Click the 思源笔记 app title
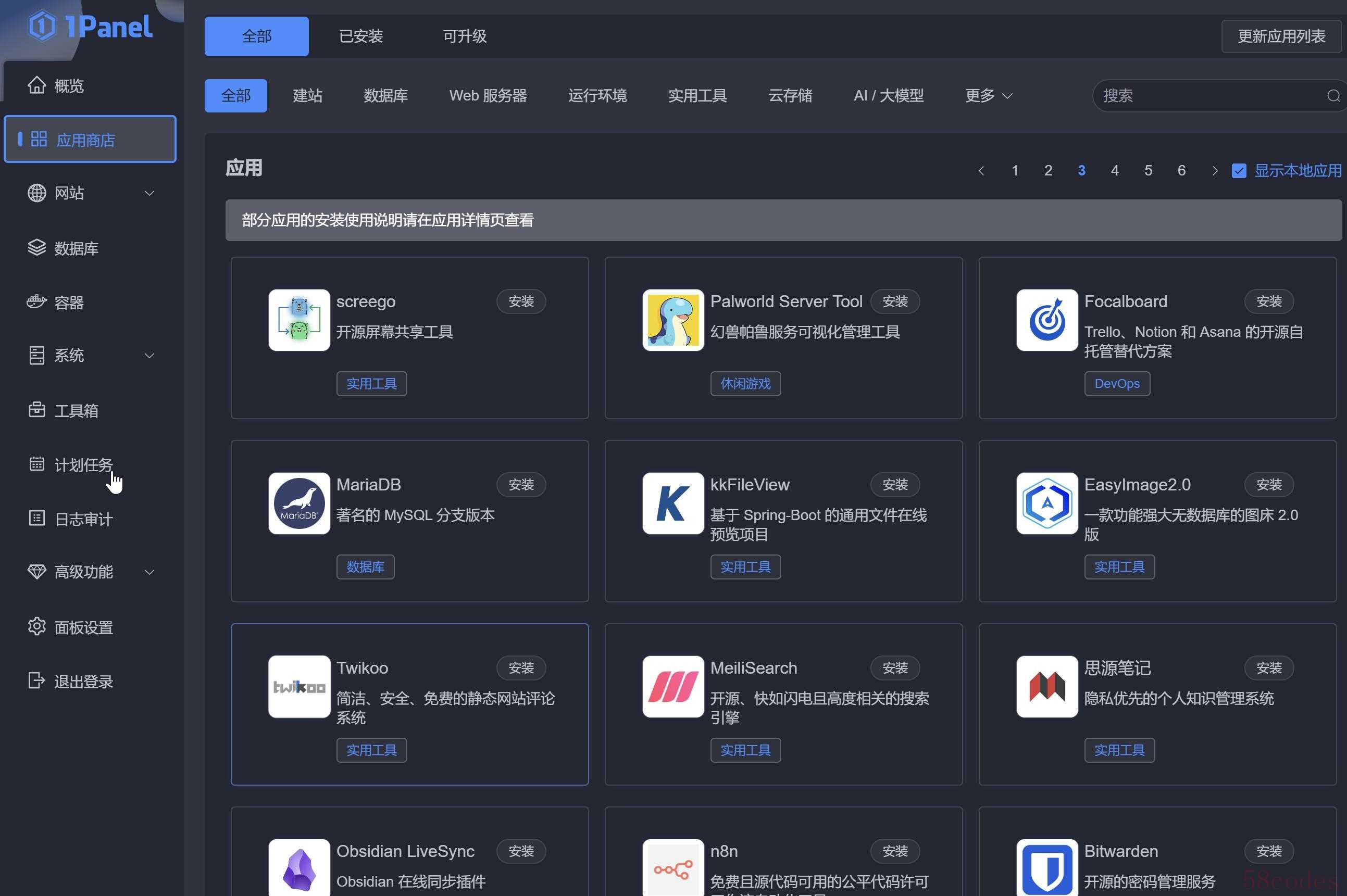This screenshot has height=896, width=1347. click(x=1117, y=667)
